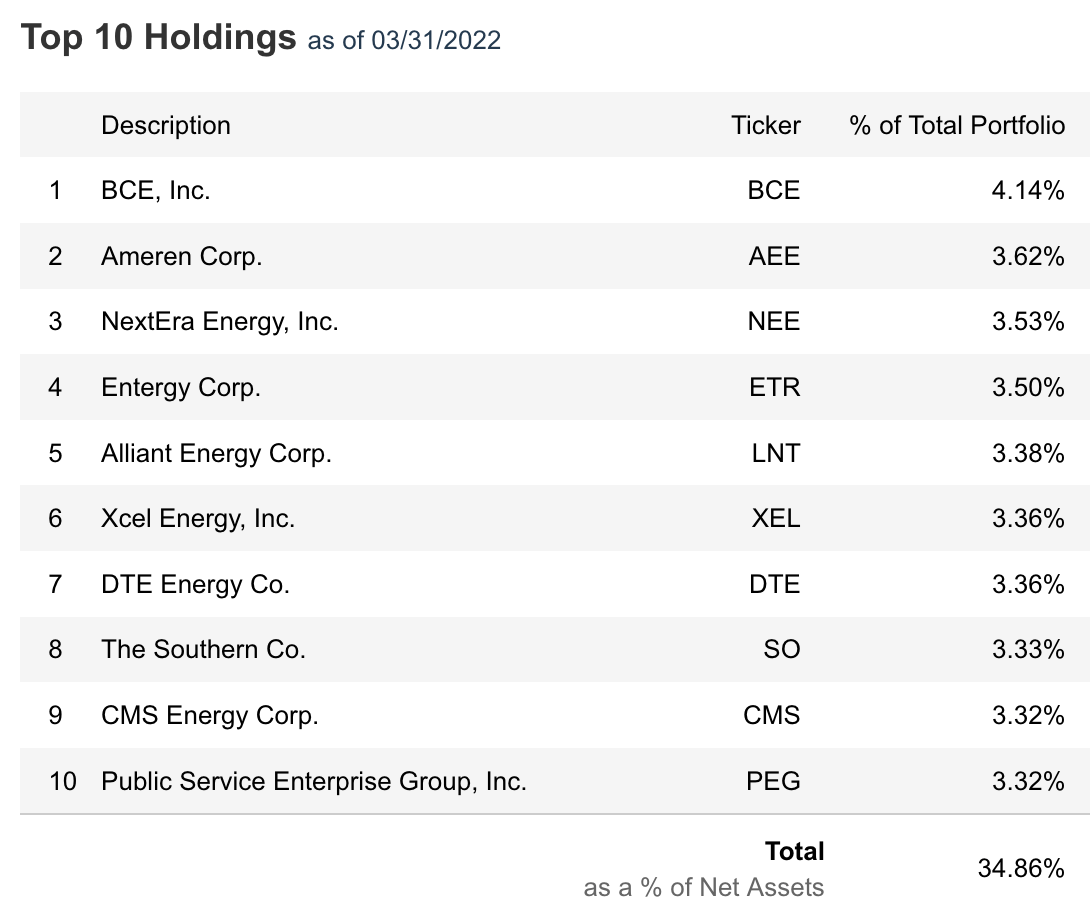Select Alliant Energy Corp. description
Viewport: 1092px width, 898px height.
[216, 453]
